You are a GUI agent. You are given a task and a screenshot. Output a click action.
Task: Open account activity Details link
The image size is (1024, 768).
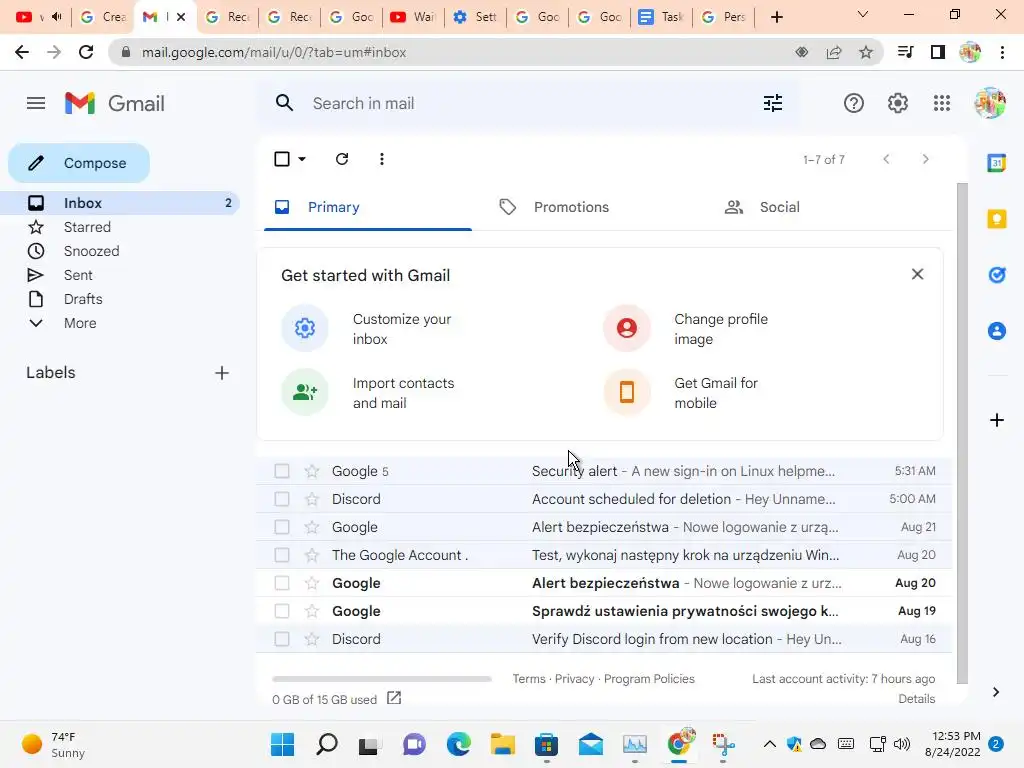(x=916, y=698)
